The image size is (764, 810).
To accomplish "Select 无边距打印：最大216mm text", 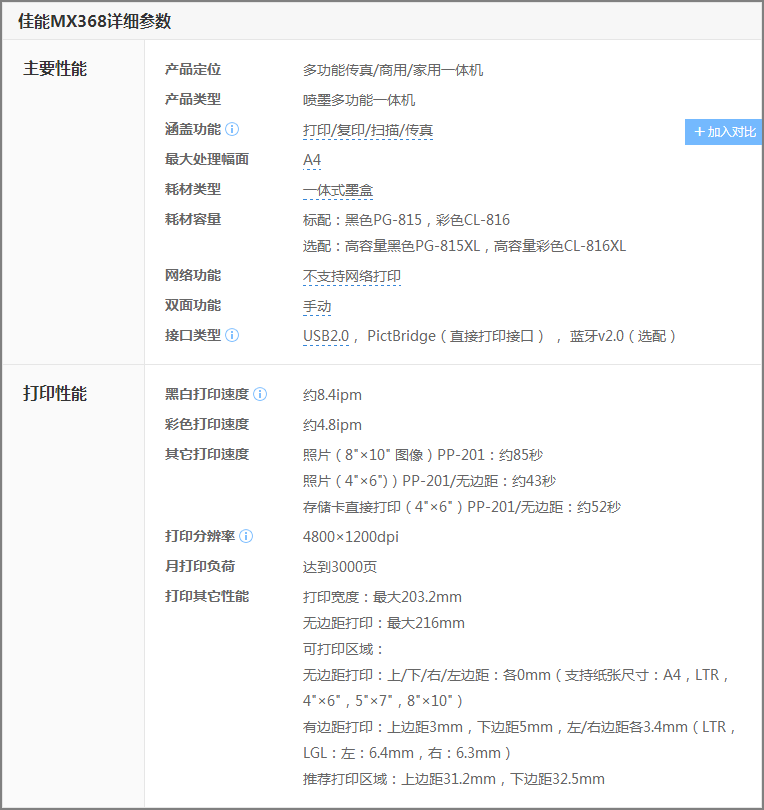I will click(x=384, y=623).
